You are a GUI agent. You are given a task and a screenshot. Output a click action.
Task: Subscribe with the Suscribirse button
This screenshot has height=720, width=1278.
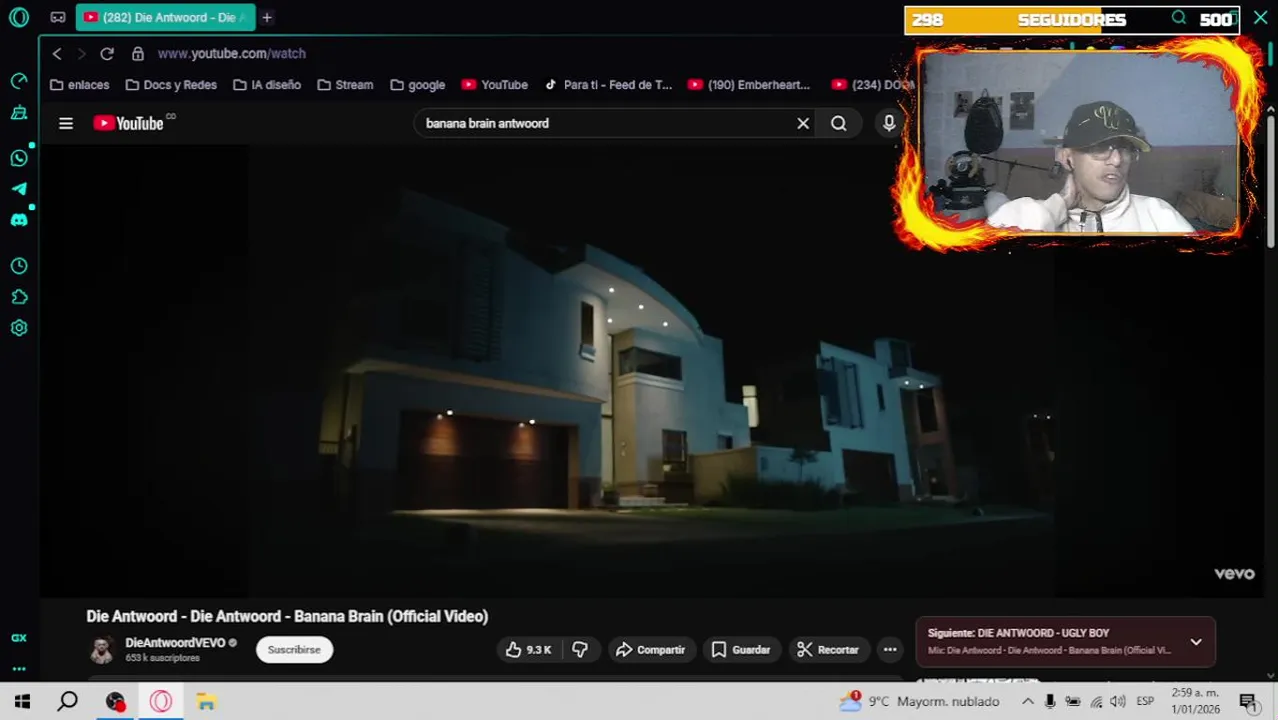294,650
